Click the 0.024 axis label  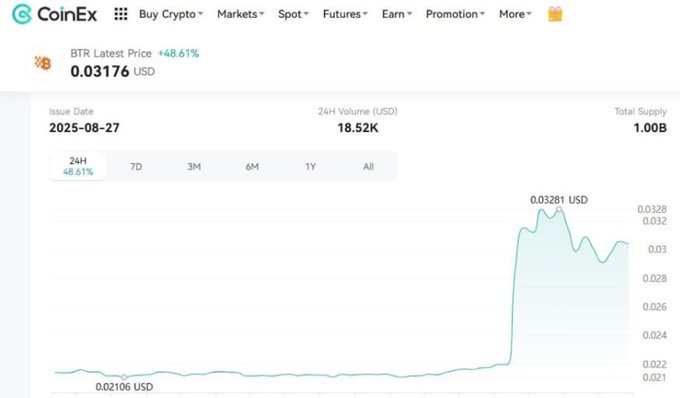(655, 336)
